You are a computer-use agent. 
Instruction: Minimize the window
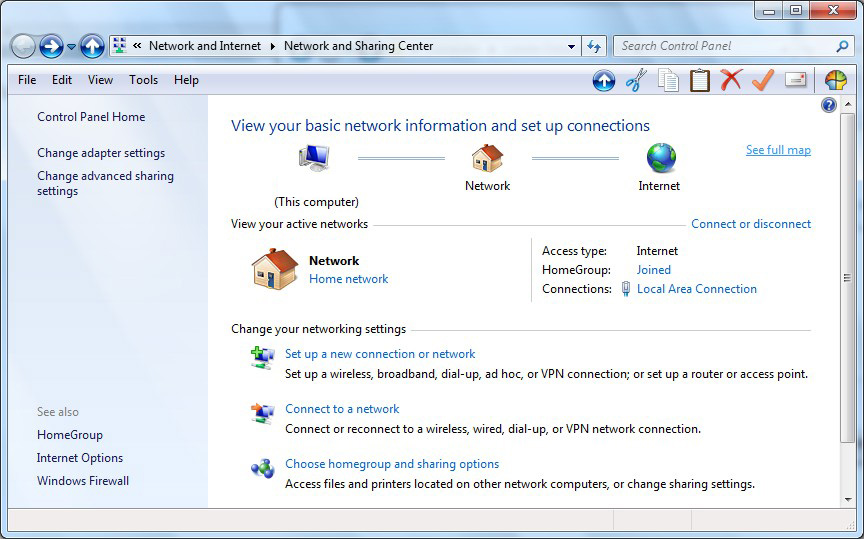click(x=770, y=10)
